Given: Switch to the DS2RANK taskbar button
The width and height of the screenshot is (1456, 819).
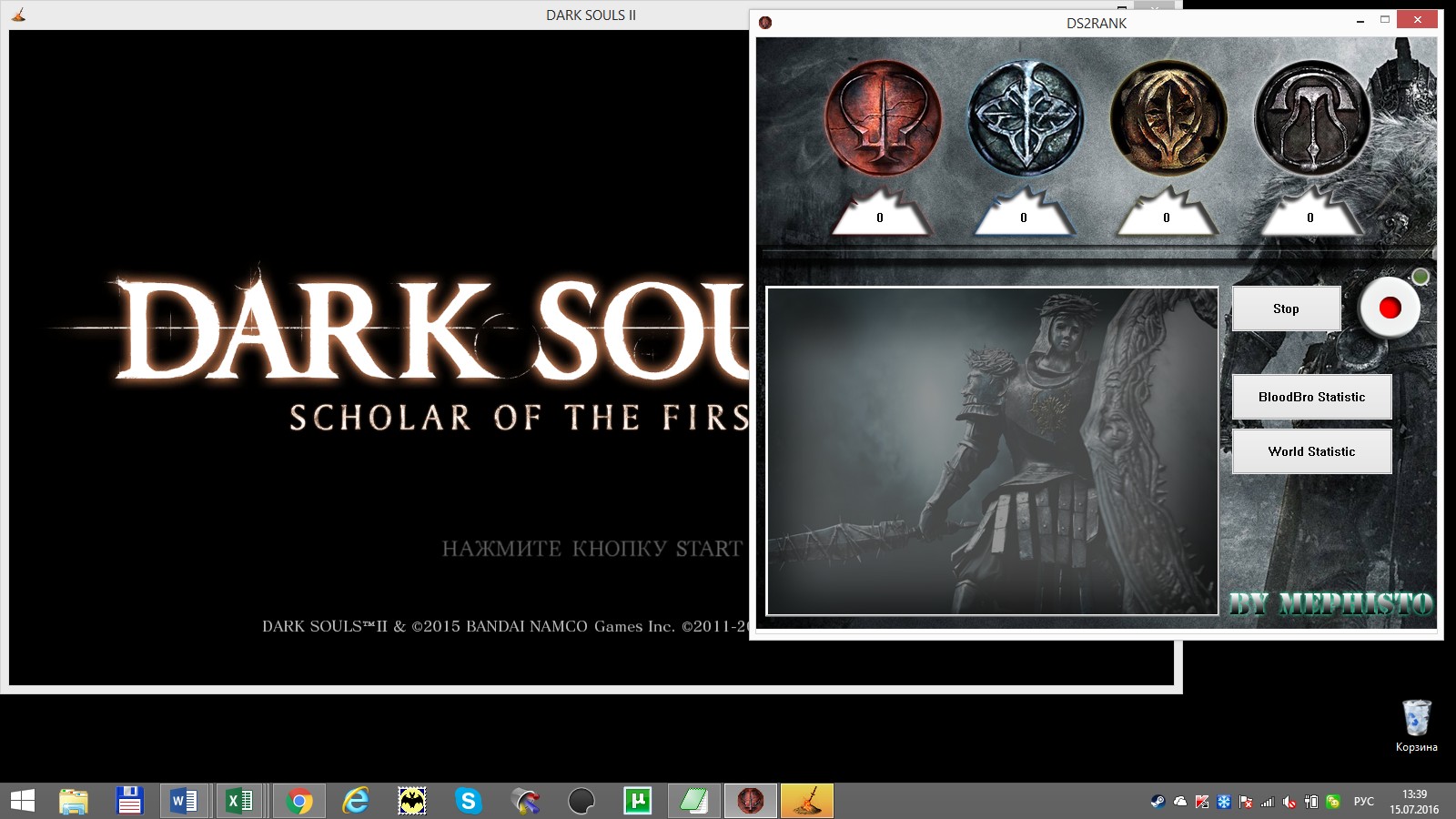Looking at the screenshot, I should [751, 801].
